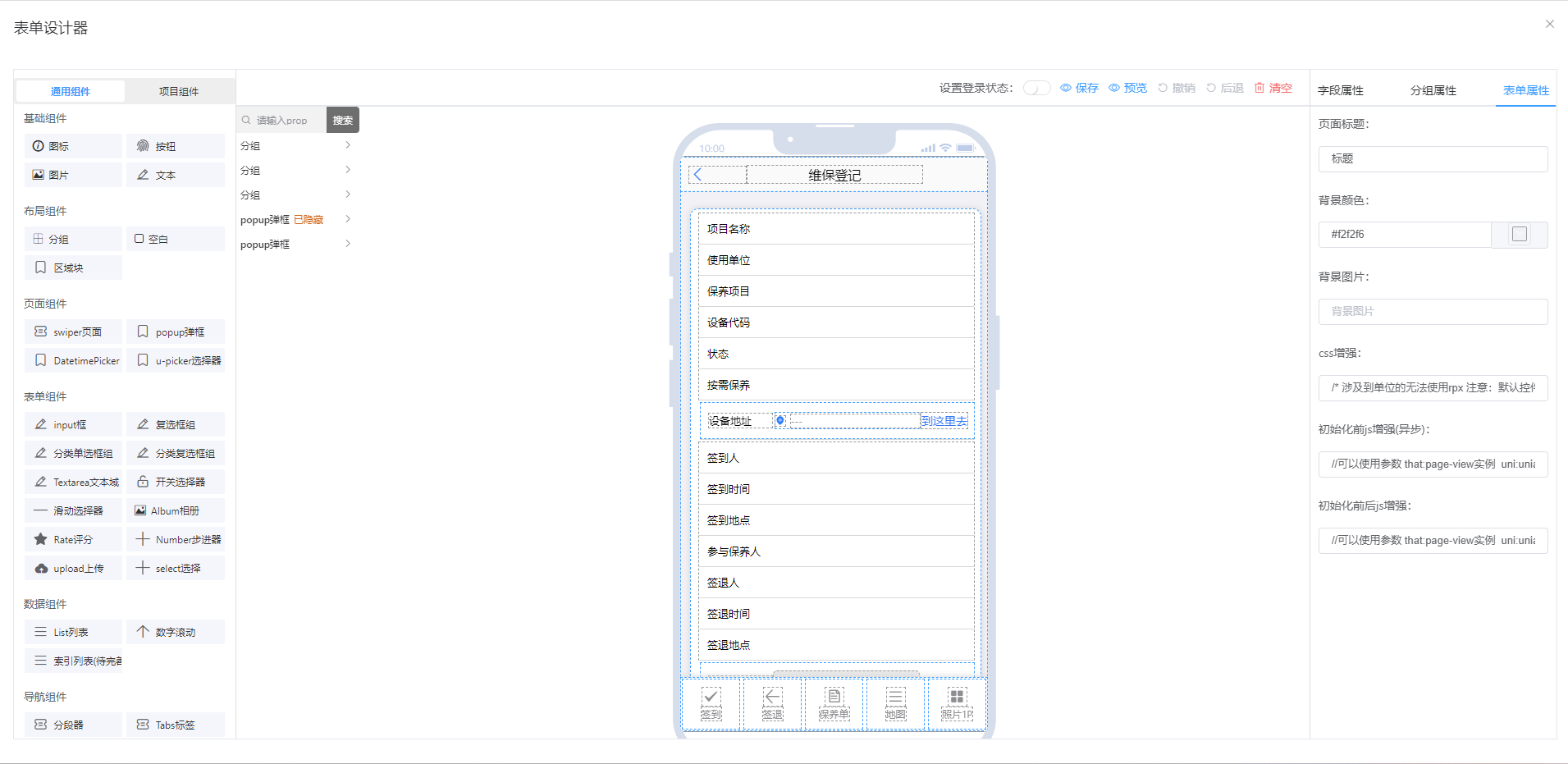Switch to the 项目组件 tab
This screenshot has height=764, width=1568.
tap(179, 91)
